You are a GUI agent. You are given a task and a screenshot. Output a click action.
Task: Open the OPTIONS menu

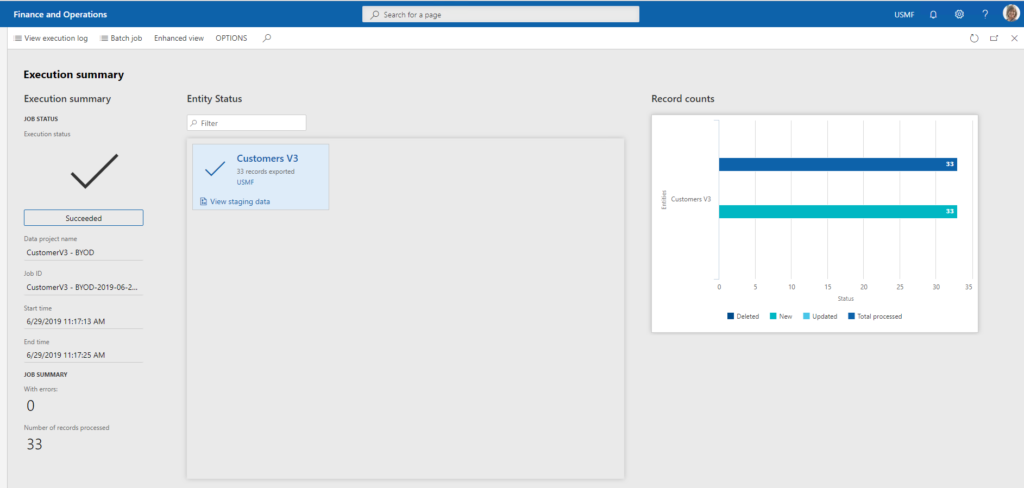(x=231, y=39)
